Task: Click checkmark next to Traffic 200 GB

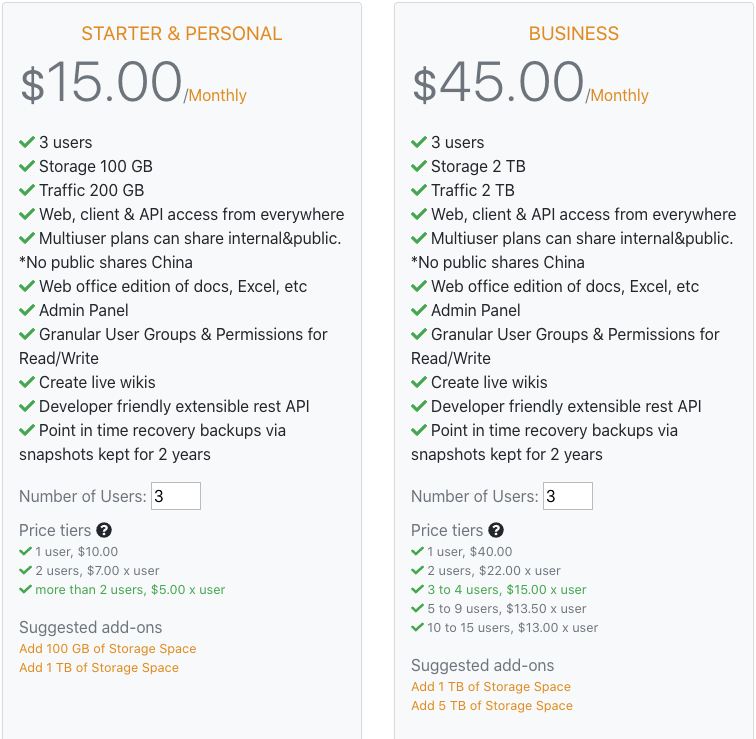Action: (27, 190)
